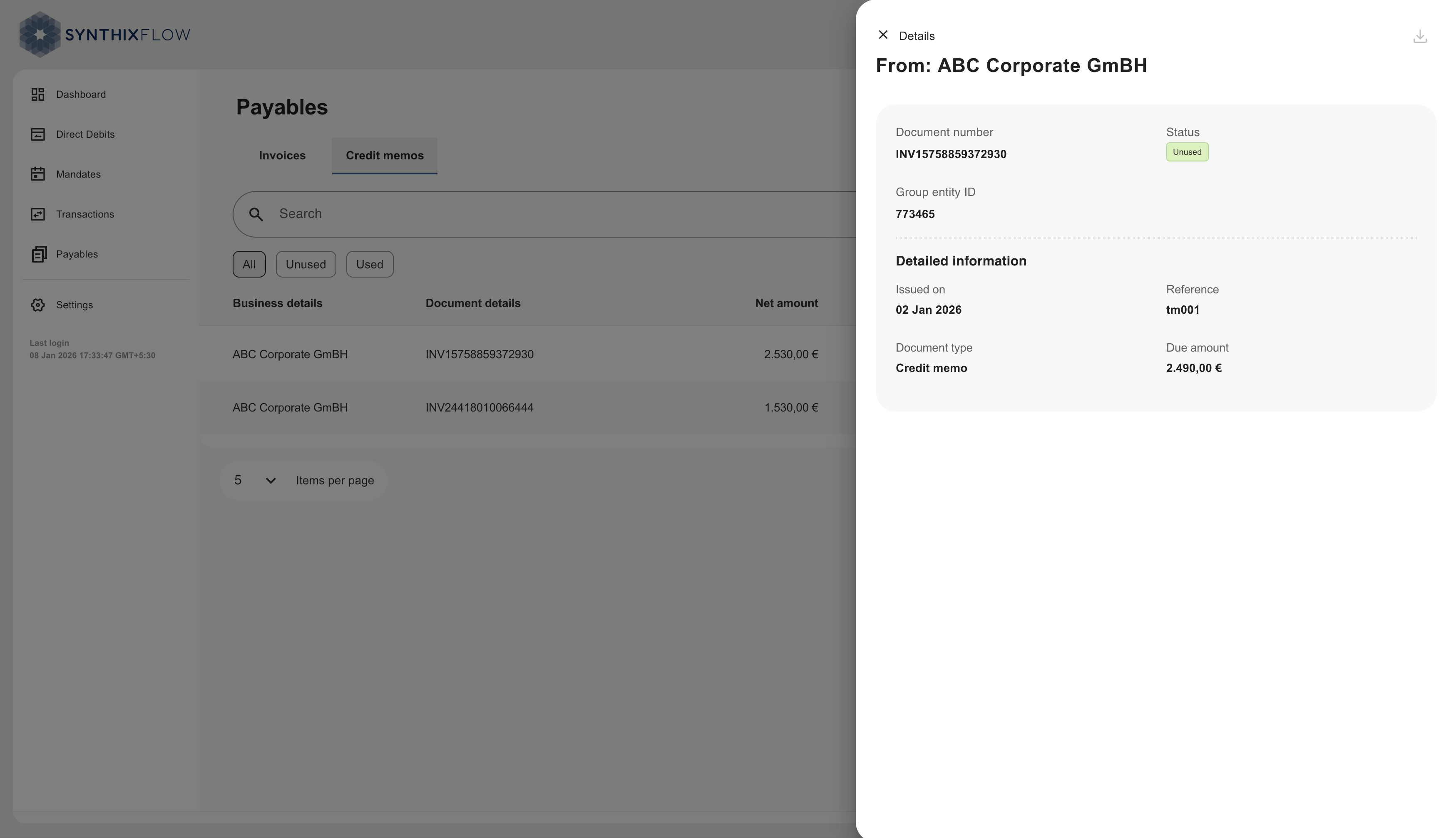
Task: Click the search magnifier icon
Action: 256,215
